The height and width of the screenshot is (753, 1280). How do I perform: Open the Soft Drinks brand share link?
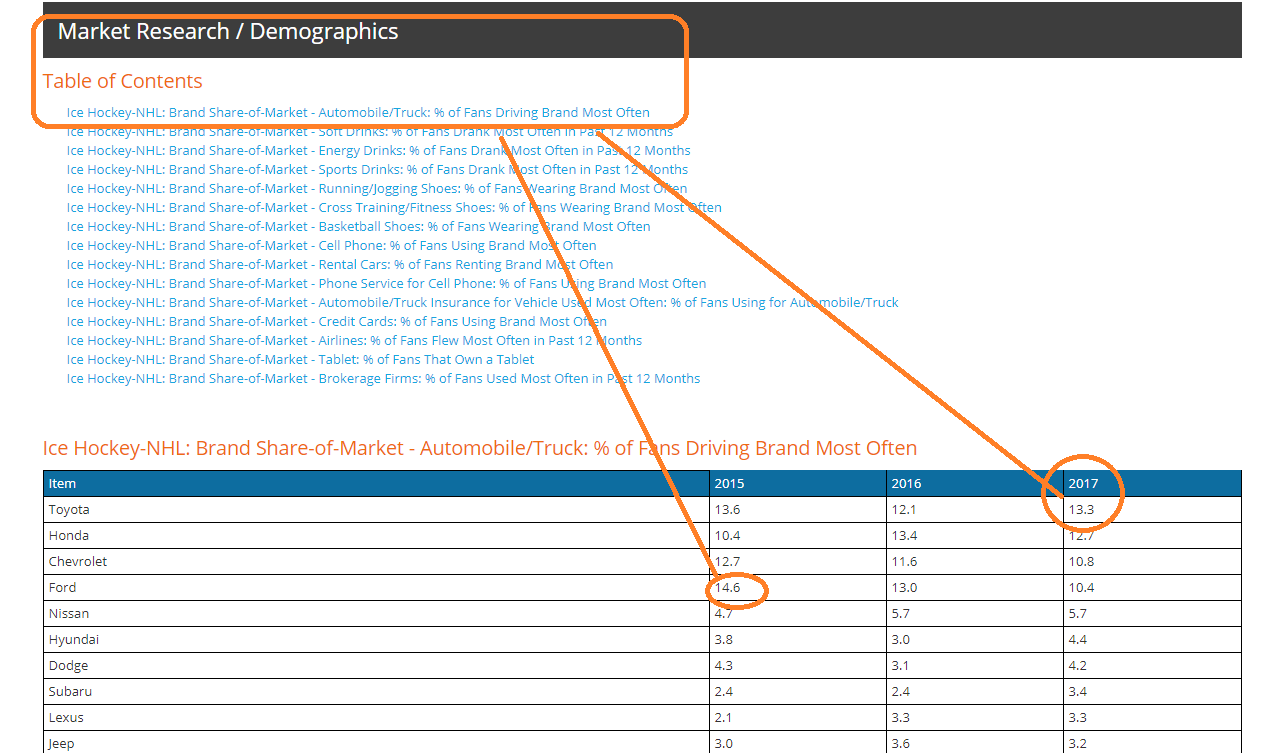(370, 132)
